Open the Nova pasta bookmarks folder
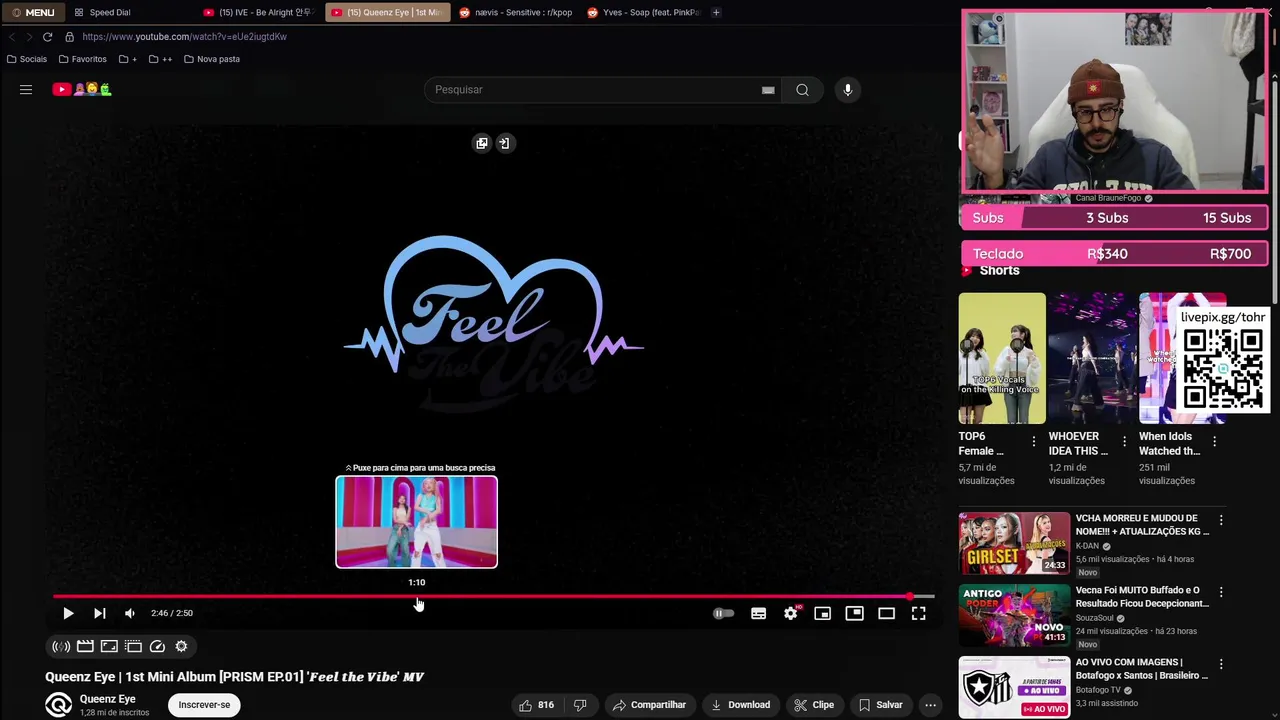Viewport: 1280px width, 720px height. pyautogui.click(x=212, y=59)
